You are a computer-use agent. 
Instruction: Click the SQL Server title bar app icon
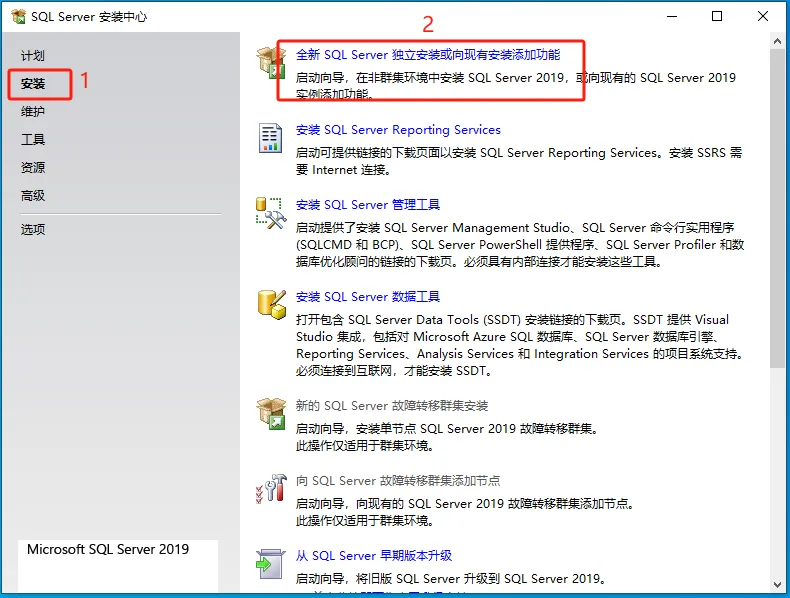tap(18, 17)
